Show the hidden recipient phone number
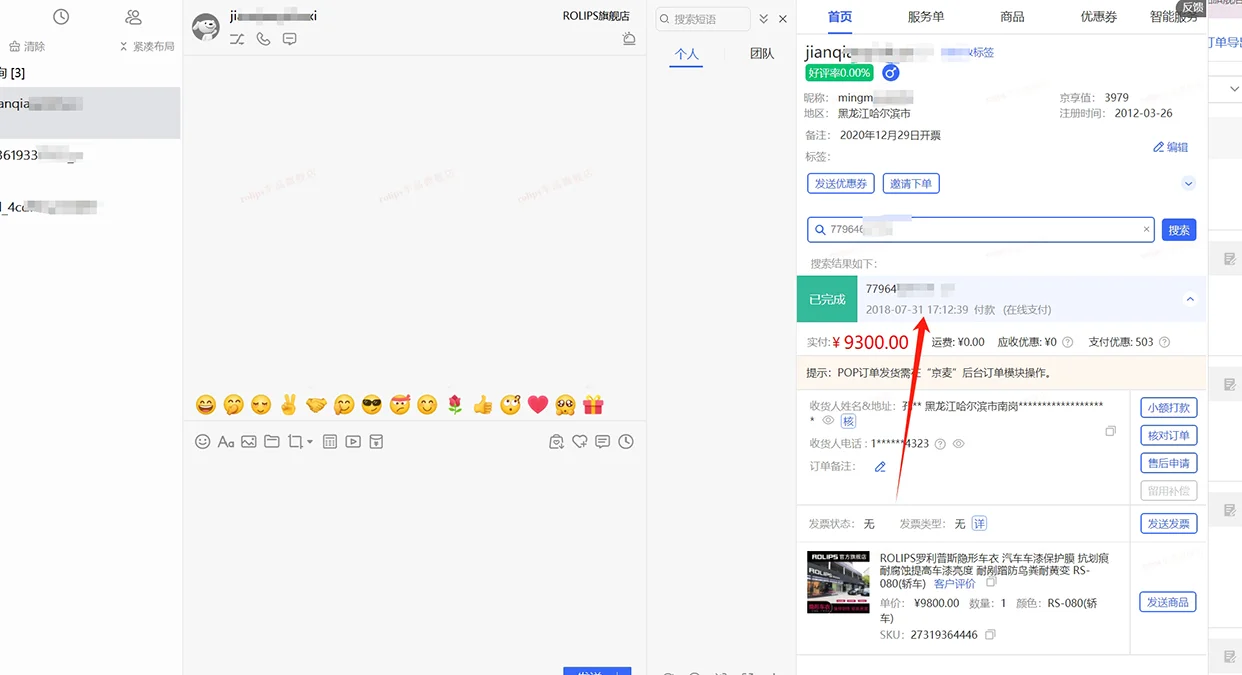1242x675 pixels. (x=958, y=444)
